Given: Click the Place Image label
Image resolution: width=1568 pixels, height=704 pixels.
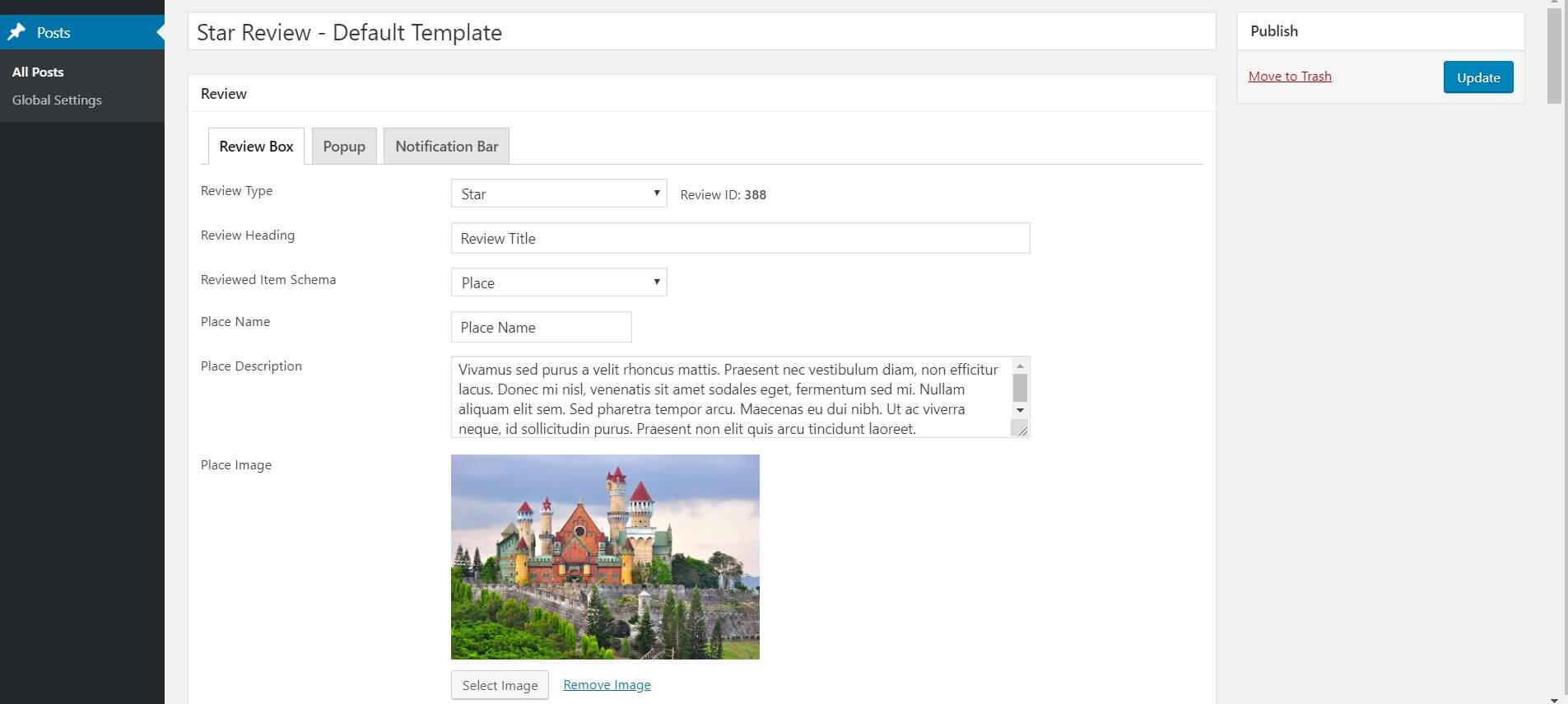Looking at the screenshot, I should click(236, 464).
